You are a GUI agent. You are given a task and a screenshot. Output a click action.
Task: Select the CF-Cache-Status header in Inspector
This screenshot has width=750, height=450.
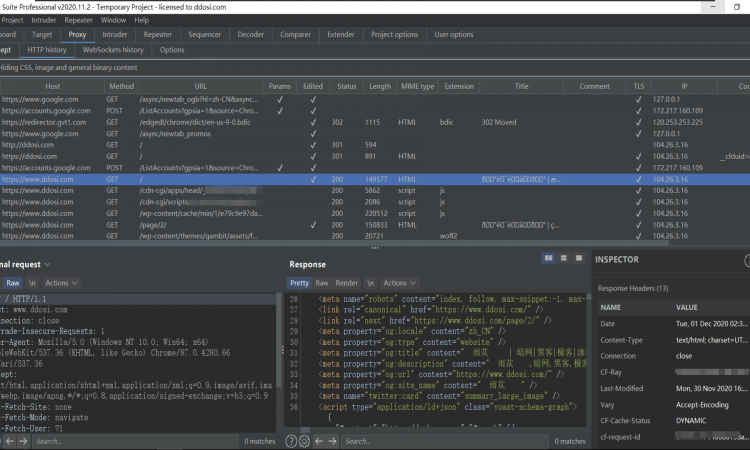tap(673, 421)
